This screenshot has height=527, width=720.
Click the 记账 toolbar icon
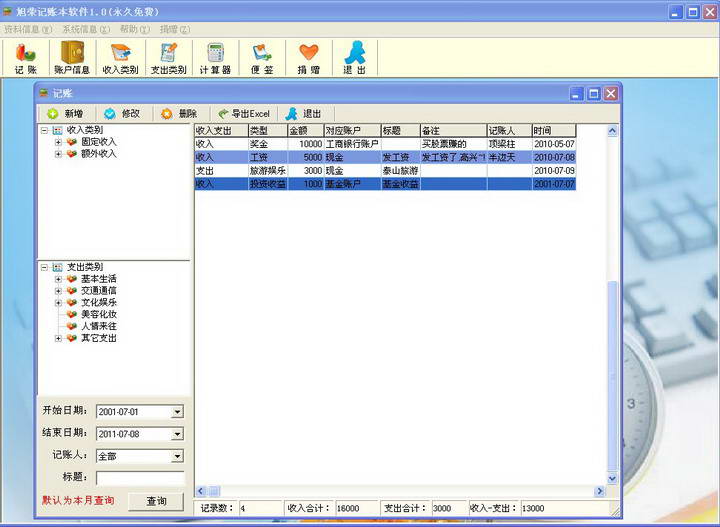click(25, 58)
